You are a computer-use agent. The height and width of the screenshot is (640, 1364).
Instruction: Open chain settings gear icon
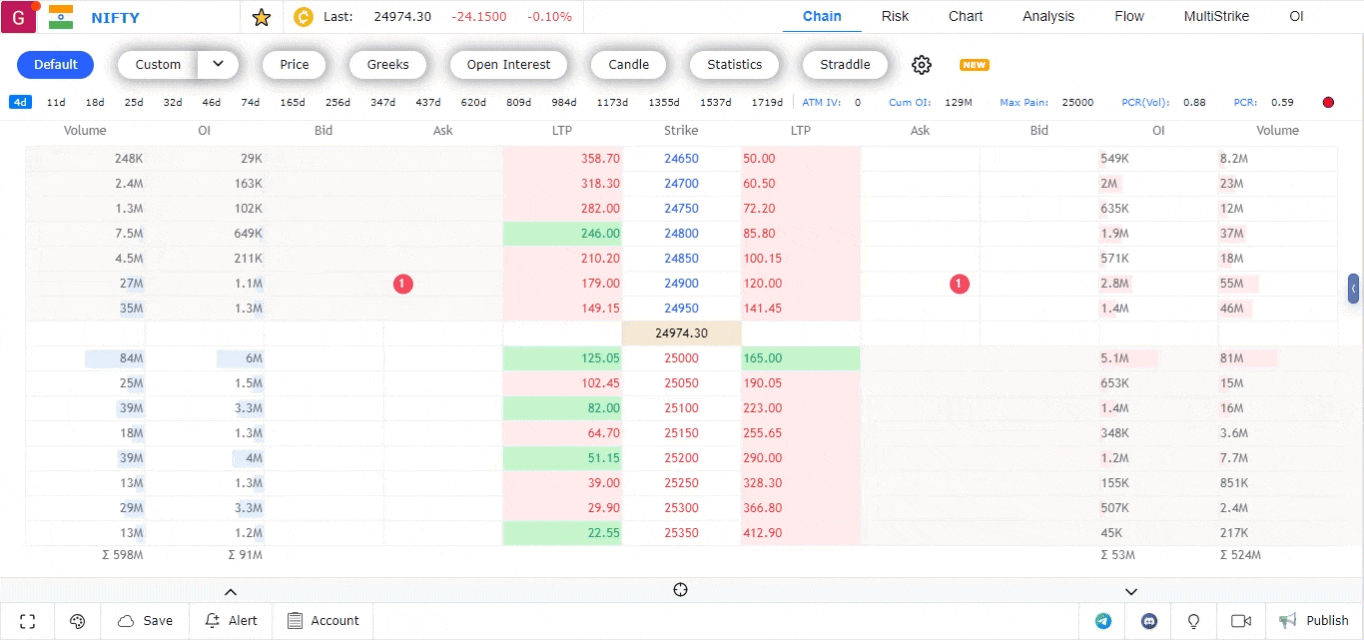pos(921,65)
